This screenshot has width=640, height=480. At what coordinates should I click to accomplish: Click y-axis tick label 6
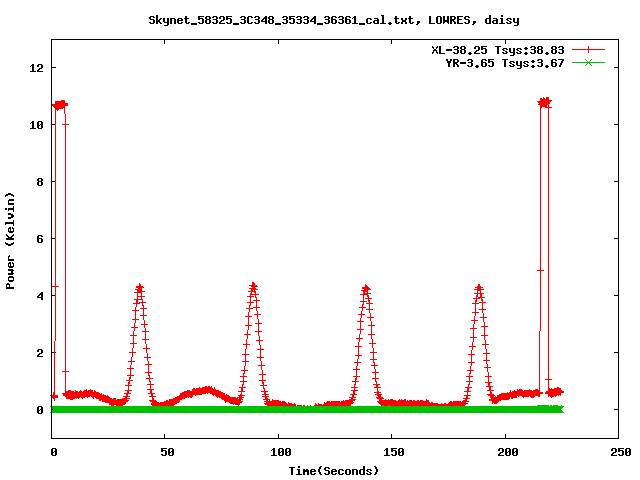[x=40, y=239]
